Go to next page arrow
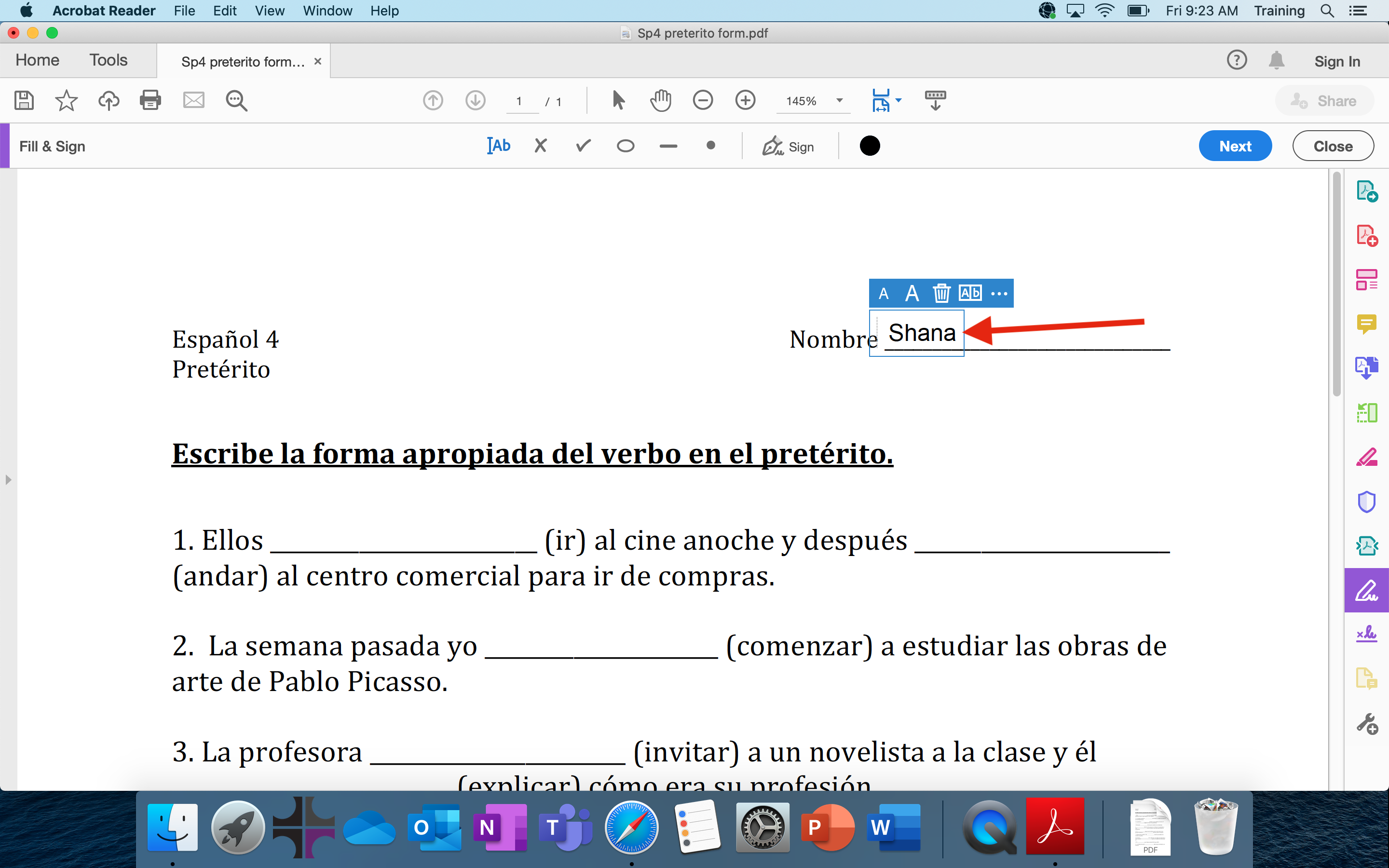This screenshot has width=1389, height=868. (475, 100)
